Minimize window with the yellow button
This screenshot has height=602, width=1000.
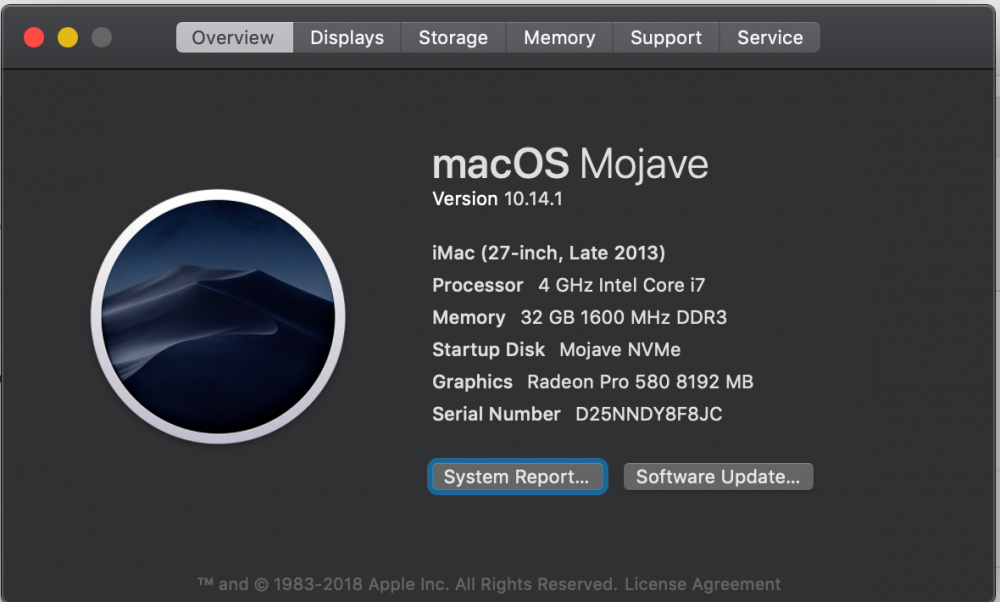(68, 38)
